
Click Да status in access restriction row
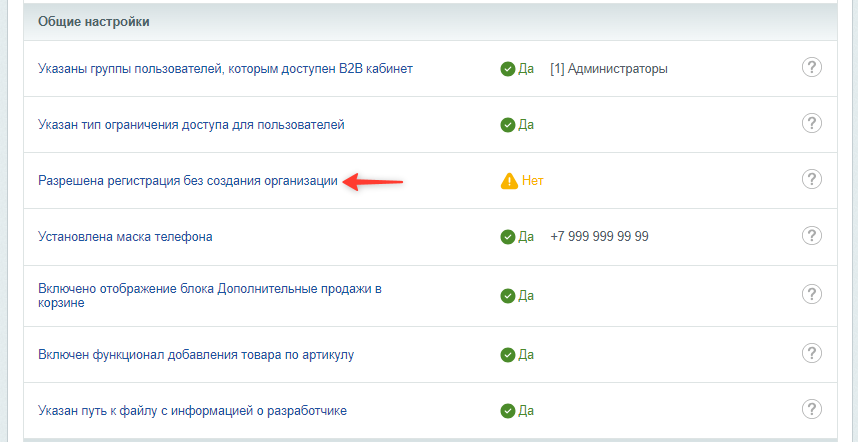pyautogui.click(x=526, y=125)
